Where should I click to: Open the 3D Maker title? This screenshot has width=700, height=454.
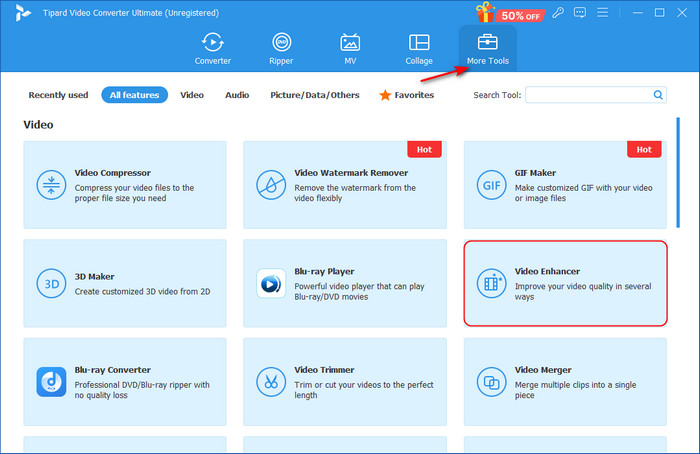pyautogui.click(x=95, y=276)
